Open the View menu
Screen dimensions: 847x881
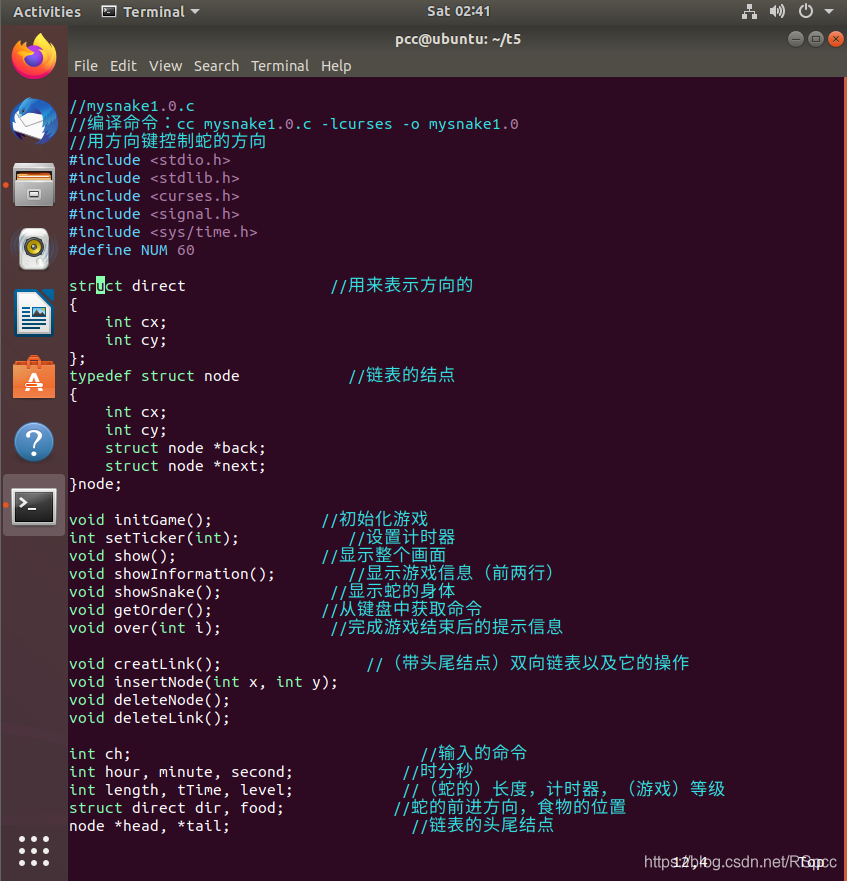(x=165, y=66)
